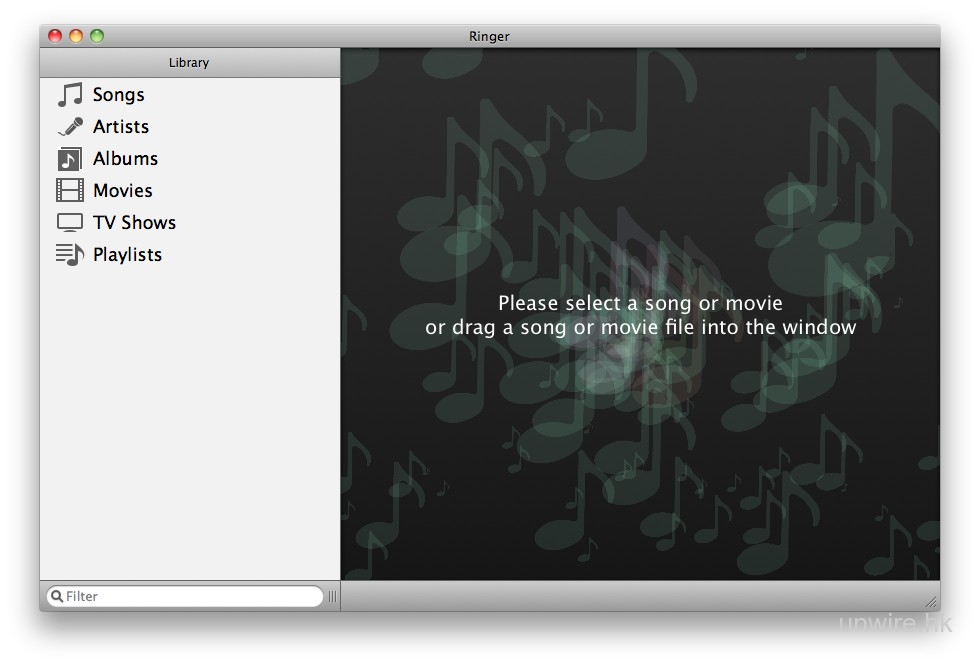Click the Songs music note icon

point(70,95)
